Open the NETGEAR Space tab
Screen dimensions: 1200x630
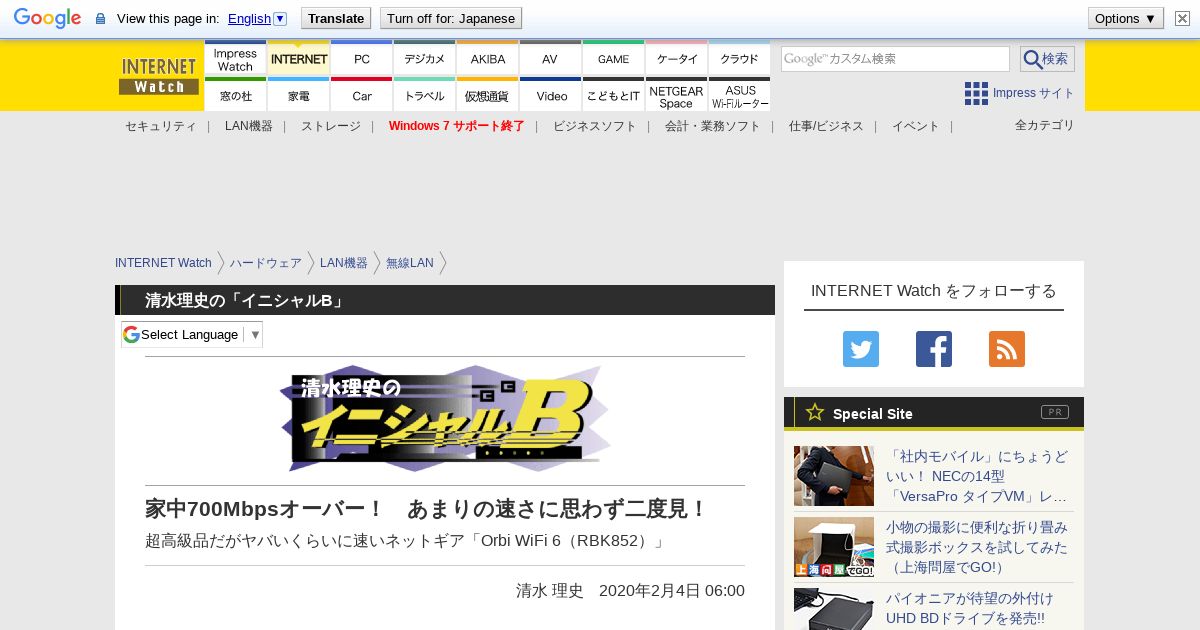click(677, 95)
